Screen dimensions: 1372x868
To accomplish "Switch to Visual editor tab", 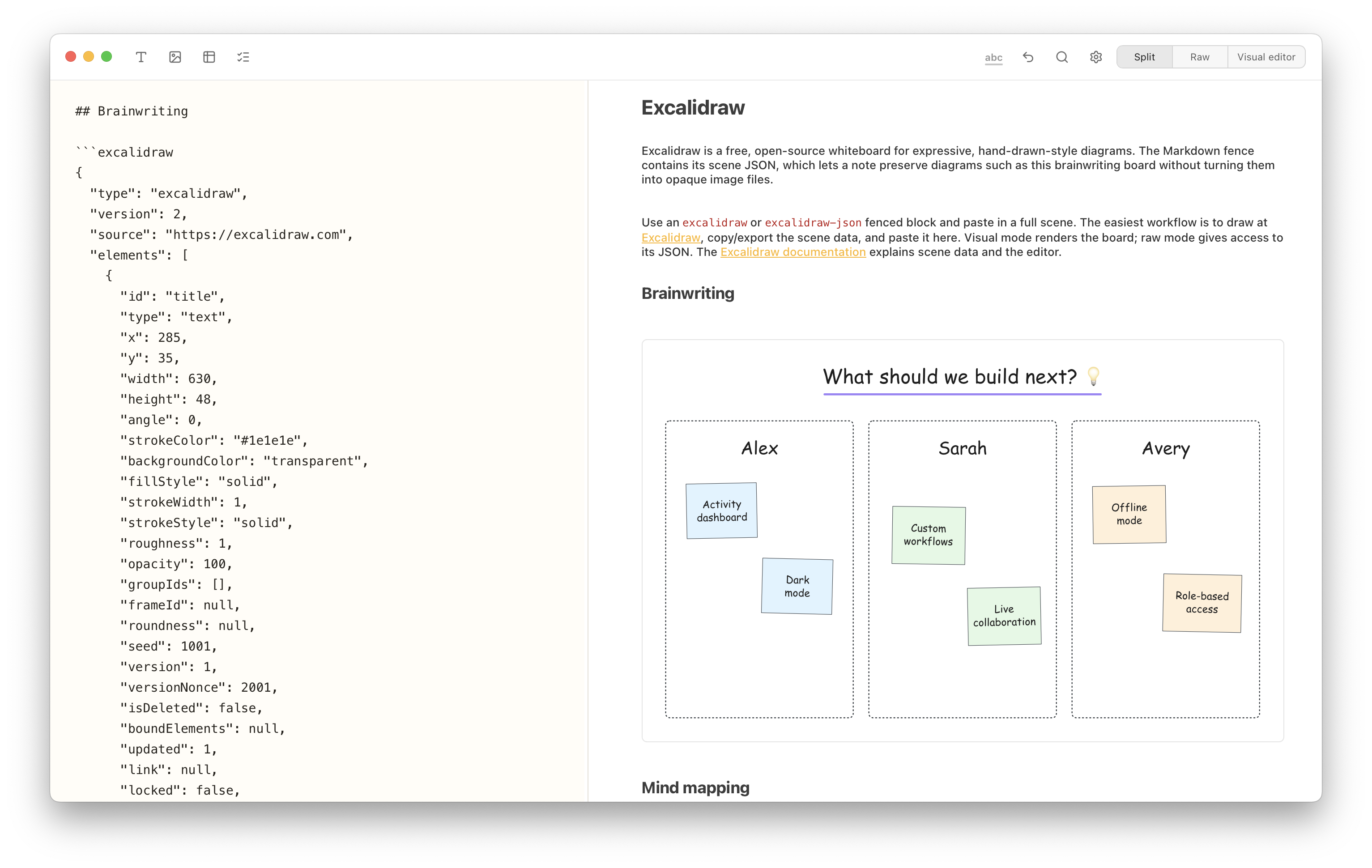I will click(x=1266, y=57).
